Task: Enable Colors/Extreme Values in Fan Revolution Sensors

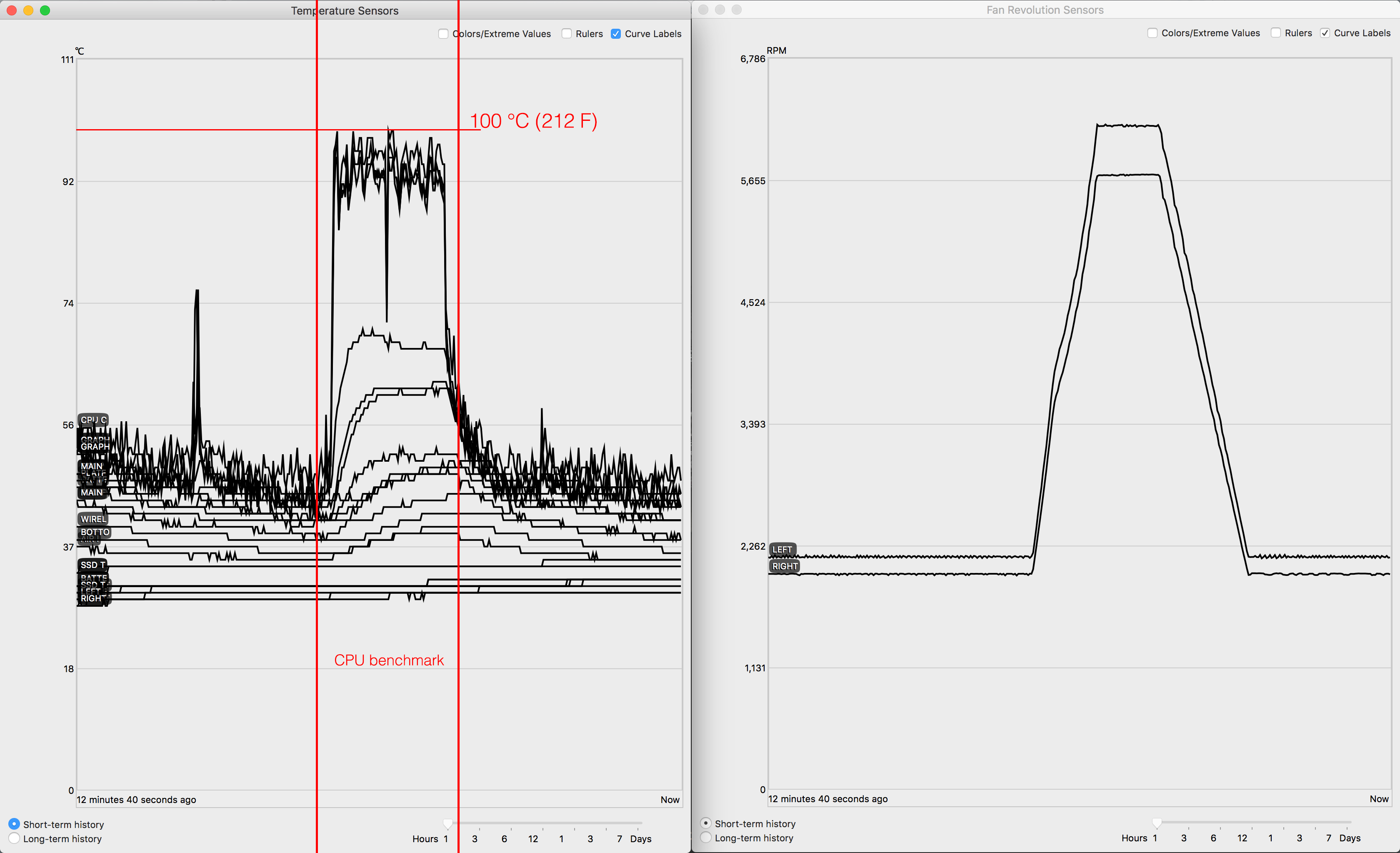Action: tap(1152, 33)
